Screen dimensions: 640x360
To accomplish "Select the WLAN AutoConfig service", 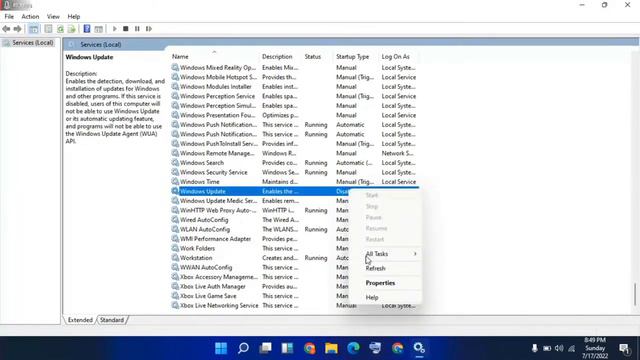I will coord(260,229).
